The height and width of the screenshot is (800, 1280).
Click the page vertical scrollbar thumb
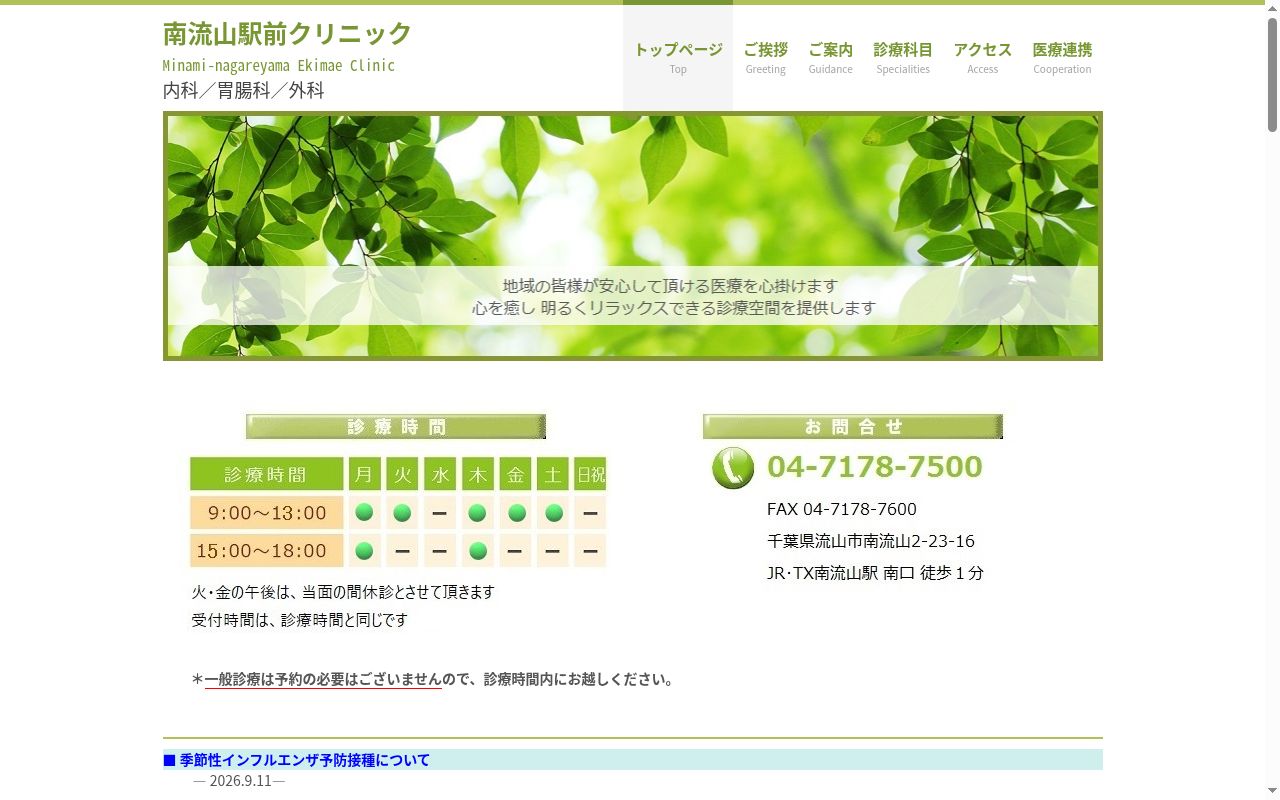click(1272, 75)
